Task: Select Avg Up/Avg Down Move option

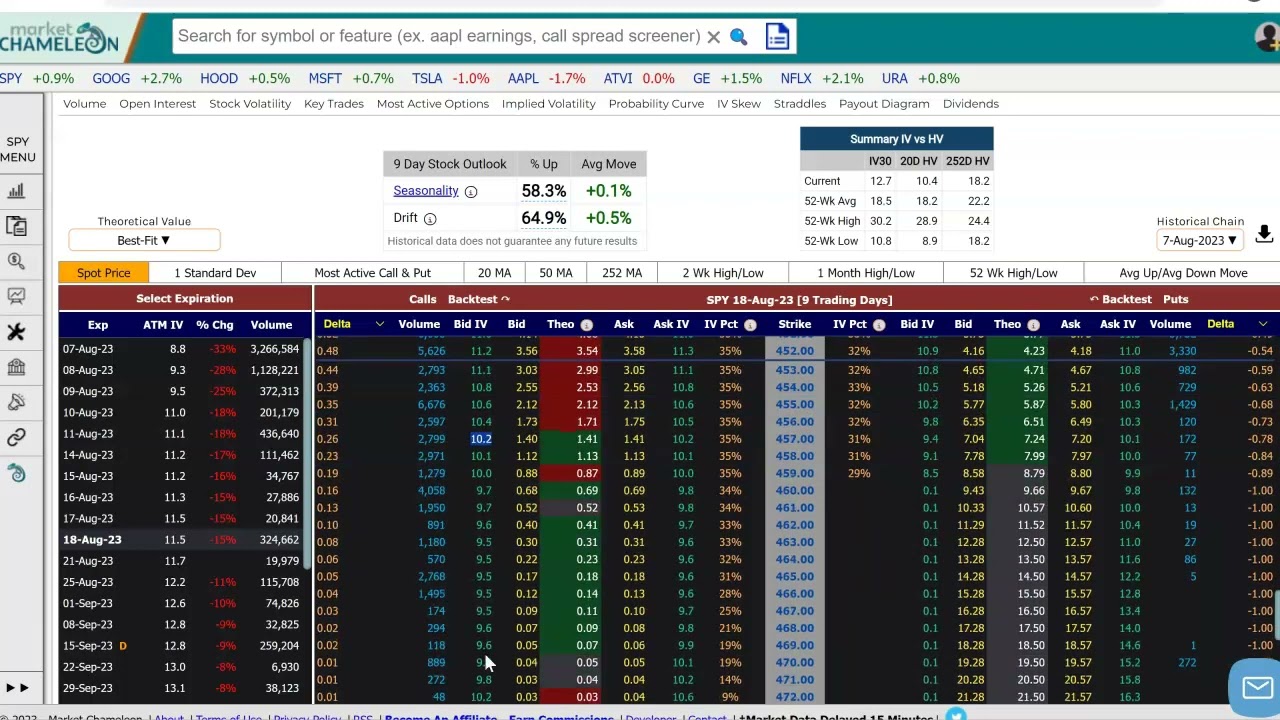Action: click(x=1183, y=273)
